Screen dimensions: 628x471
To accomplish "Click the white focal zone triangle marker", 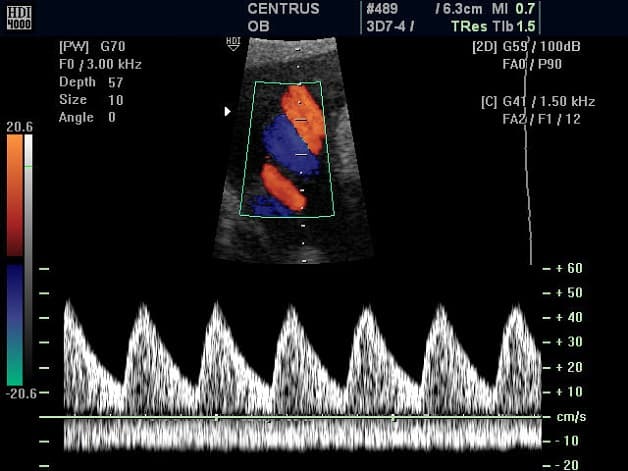I will tap(228, 112).
